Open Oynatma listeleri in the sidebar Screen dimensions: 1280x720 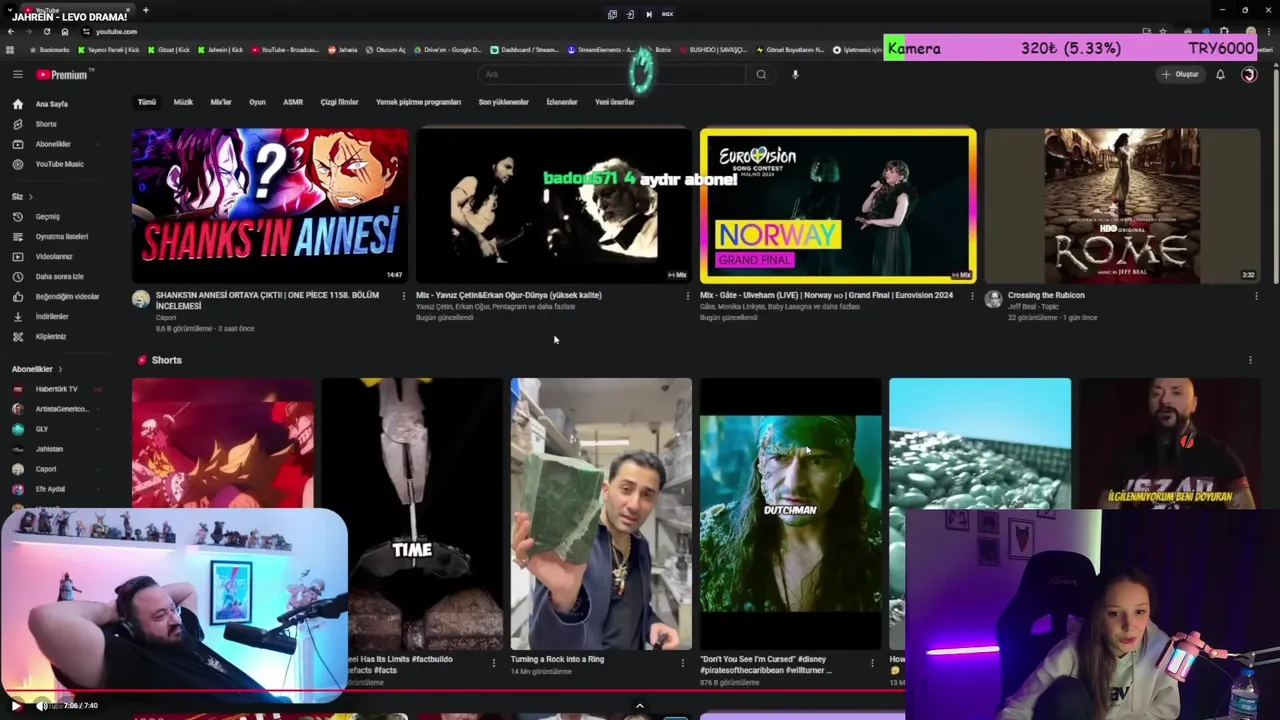coord(62,236)
